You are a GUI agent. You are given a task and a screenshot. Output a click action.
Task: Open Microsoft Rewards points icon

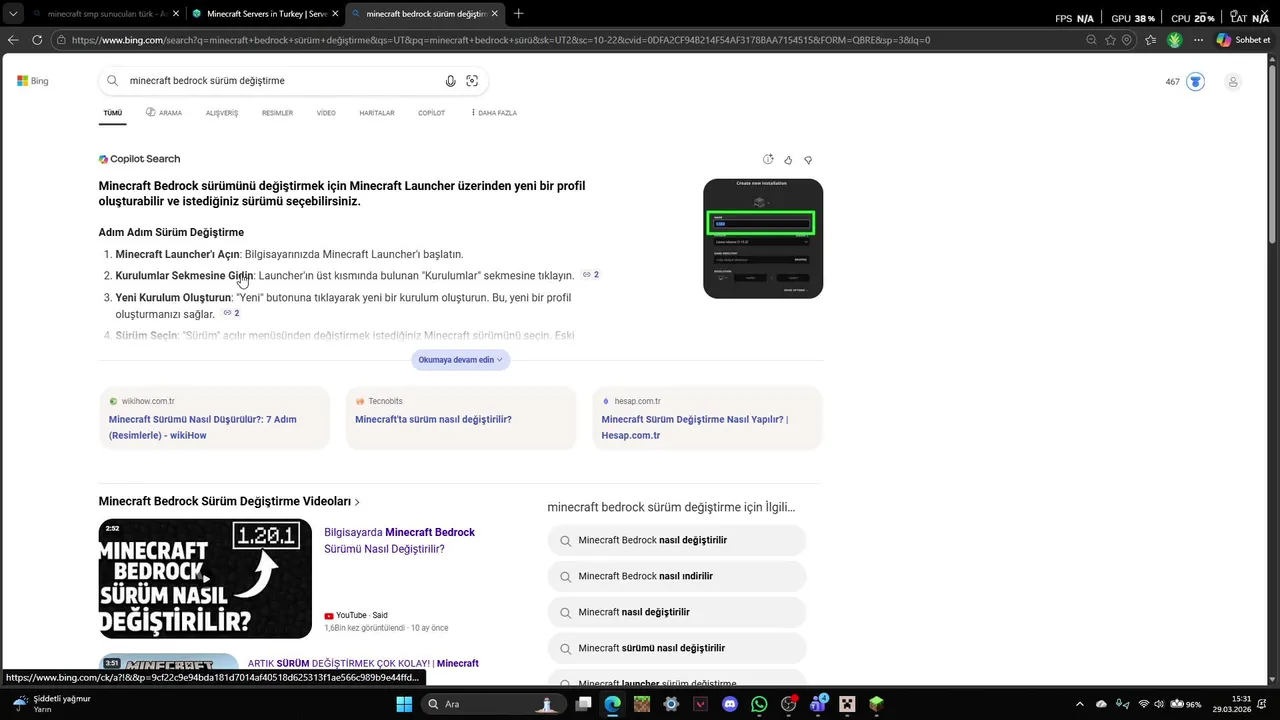pyautogui.click(x=1195, y=82)
